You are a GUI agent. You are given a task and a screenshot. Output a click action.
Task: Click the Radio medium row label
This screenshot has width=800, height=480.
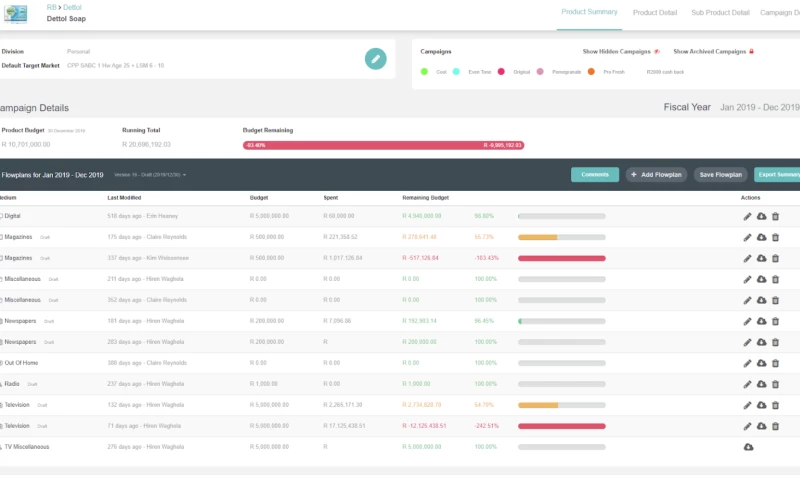click(12, 384)
